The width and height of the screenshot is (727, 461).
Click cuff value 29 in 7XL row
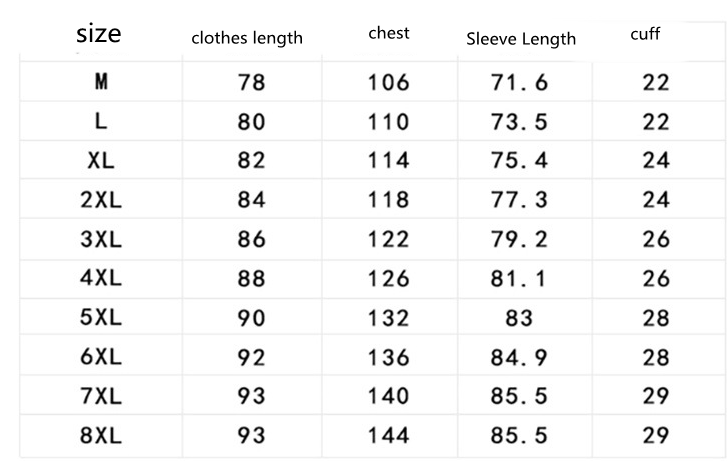pos(656,396)
